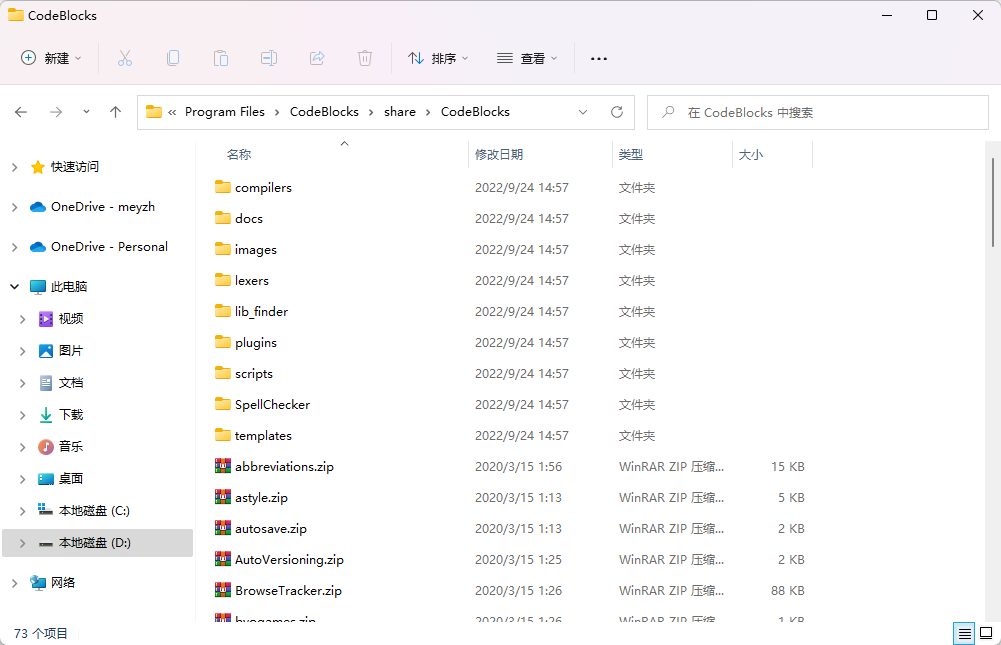Navigate to share in breadcrumb path
Viewport: 1001px width, 645px height.
[x=399, y=112]
